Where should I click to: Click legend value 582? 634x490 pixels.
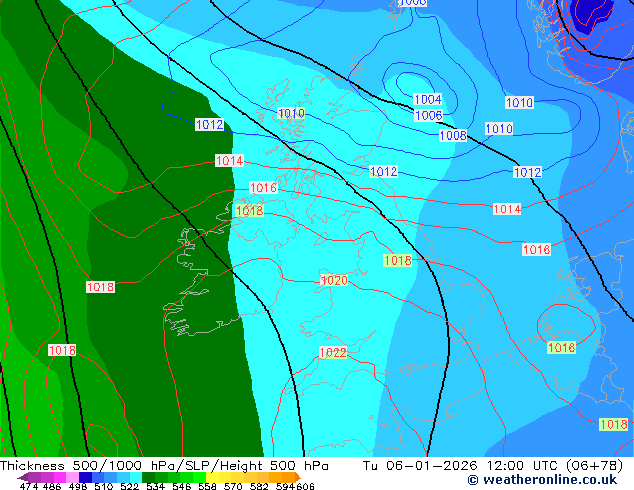(x=259, y=486)
